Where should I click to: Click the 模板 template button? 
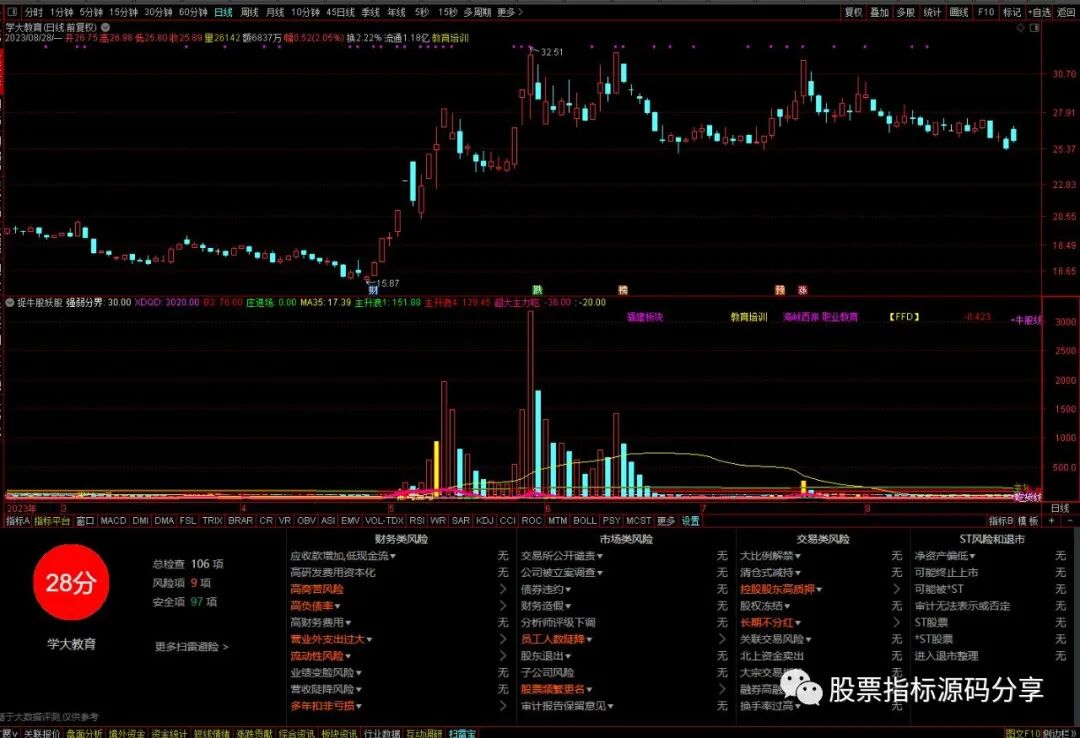tap(1028, 521)
